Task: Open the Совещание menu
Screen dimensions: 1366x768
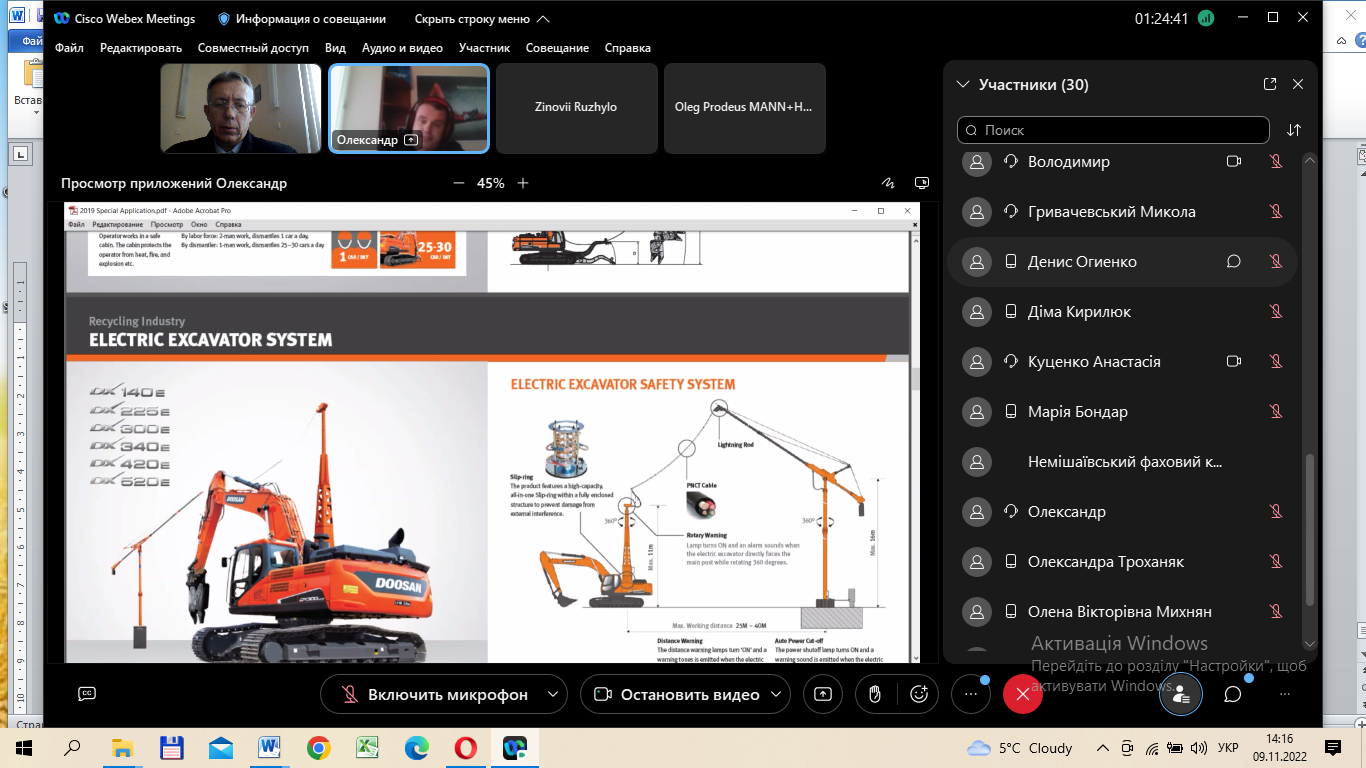Action: tap(557, 48)
